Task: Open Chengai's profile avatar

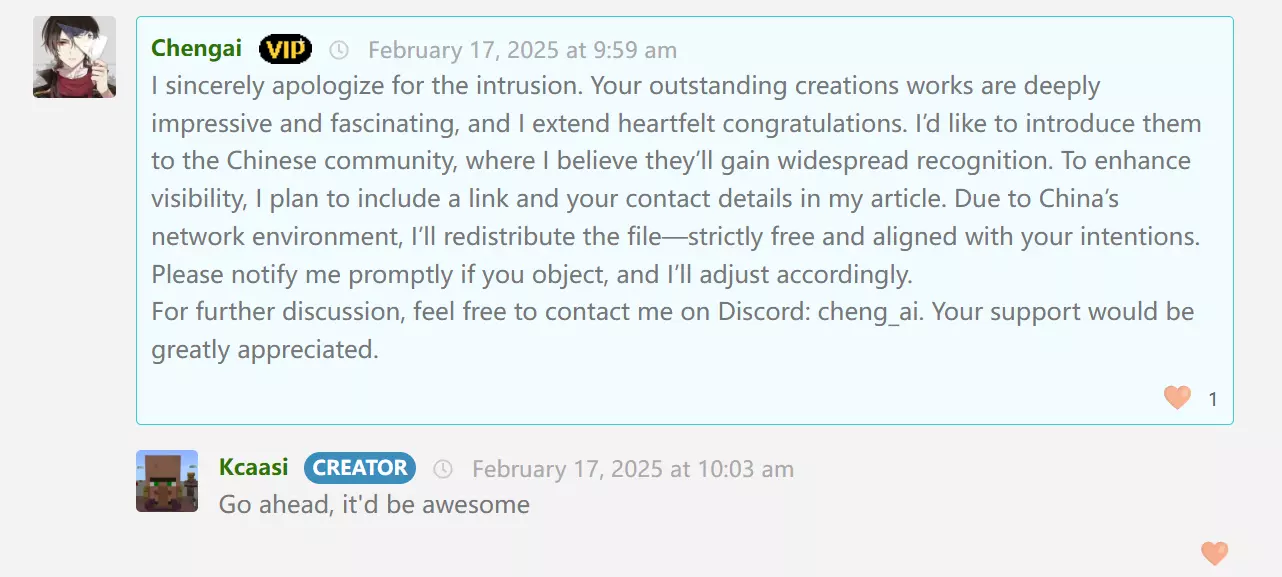Action: click(x=74, y=57)
